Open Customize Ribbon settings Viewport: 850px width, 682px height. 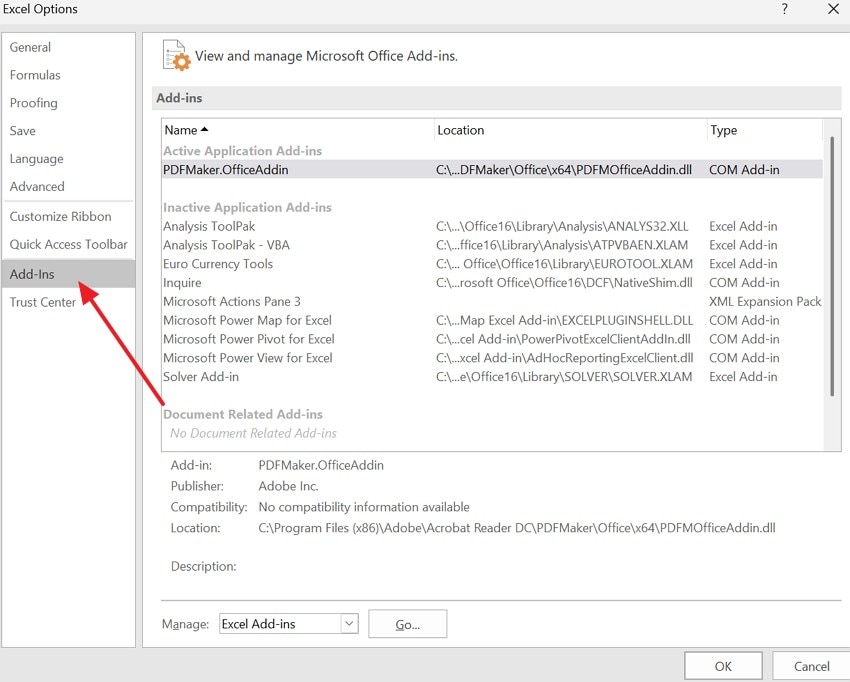point(61,217)
